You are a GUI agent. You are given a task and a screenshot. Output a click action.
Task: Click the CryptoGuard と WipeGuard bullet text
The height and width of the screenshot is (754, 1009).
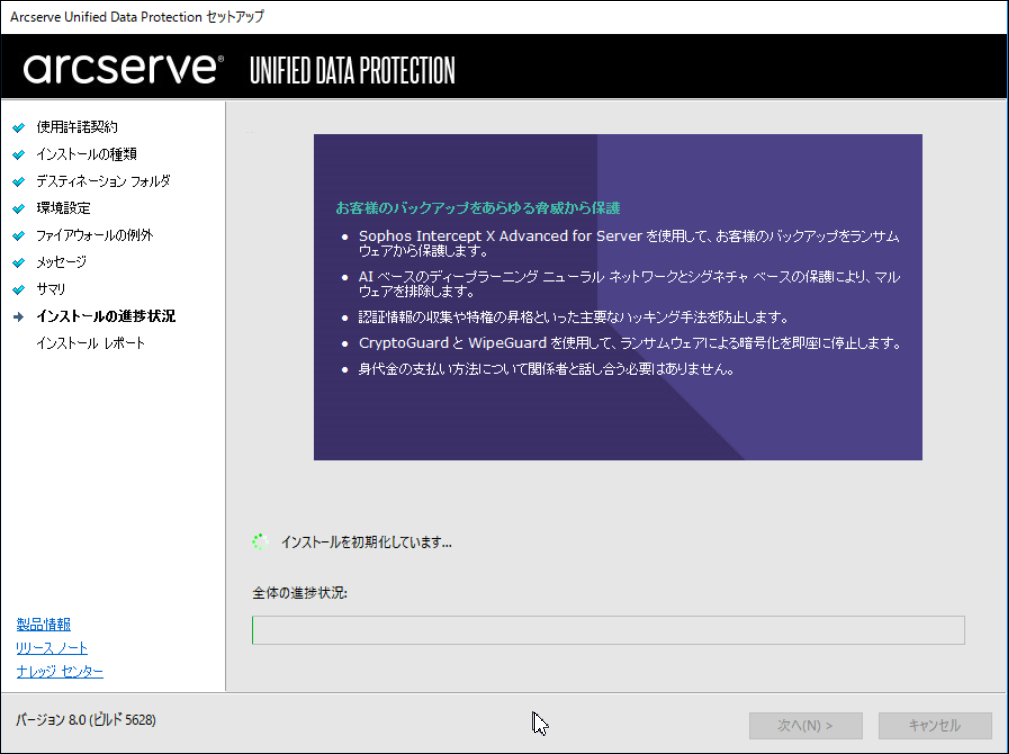[x=630, y=343]
